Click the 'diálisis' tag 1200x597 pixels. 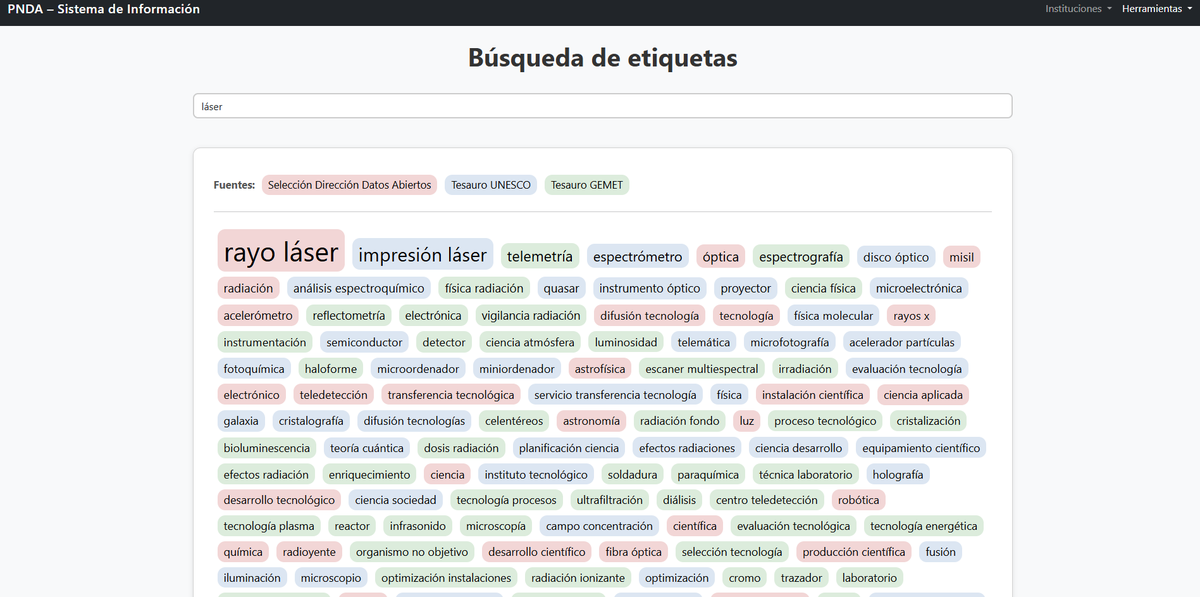click(x=680, y=500)
